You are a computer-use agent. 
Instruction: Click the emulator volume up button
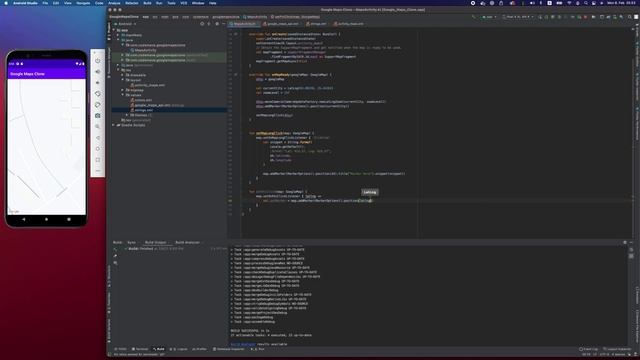[x=98, y=72]
